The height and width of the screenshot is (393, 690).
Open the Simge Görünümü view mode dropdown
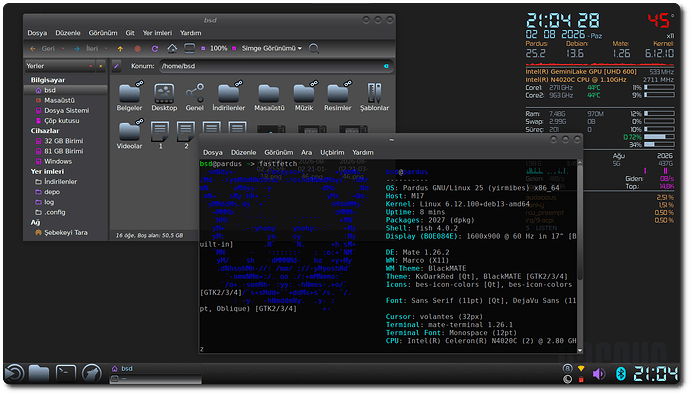272,48
